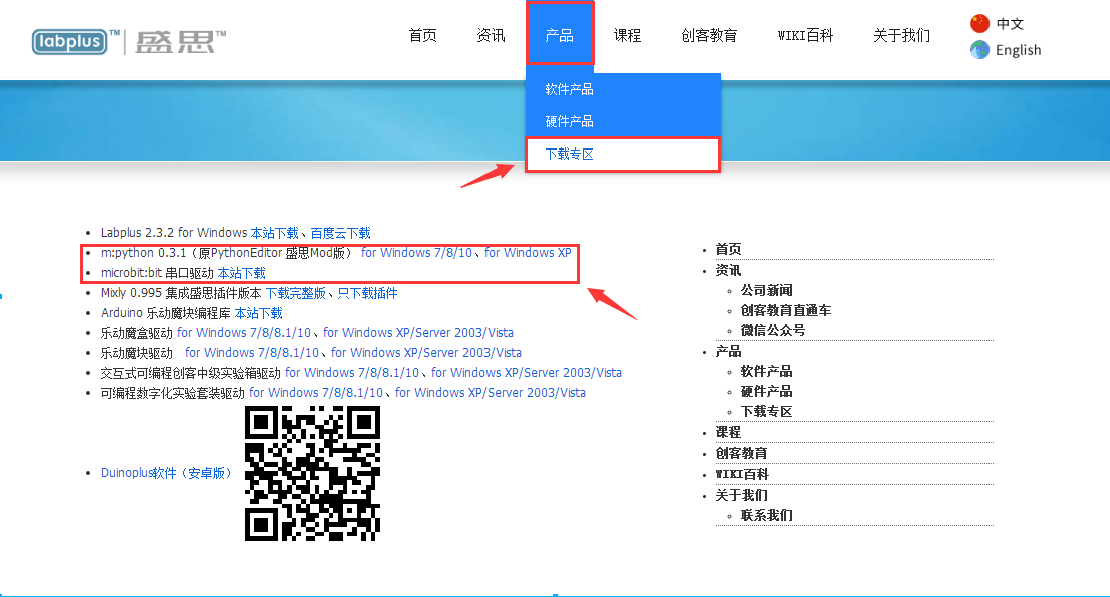Click 下载专区 in the sidebar sitemap

767,411
